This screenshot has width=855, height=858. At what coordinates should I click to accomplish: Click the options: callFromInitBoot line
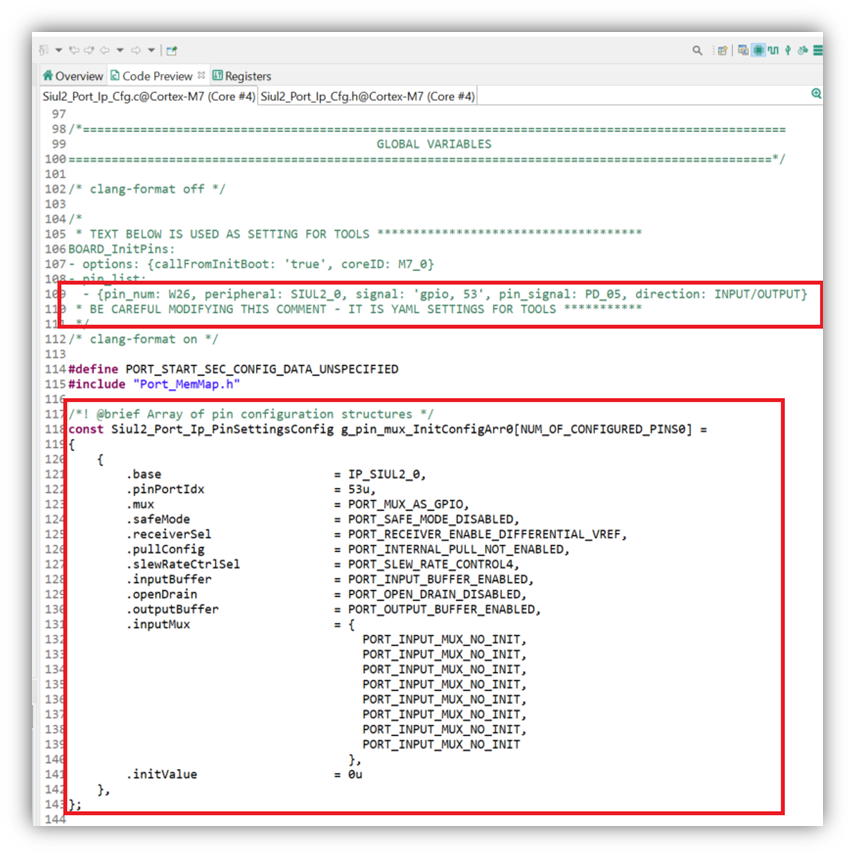click(251, 264)
